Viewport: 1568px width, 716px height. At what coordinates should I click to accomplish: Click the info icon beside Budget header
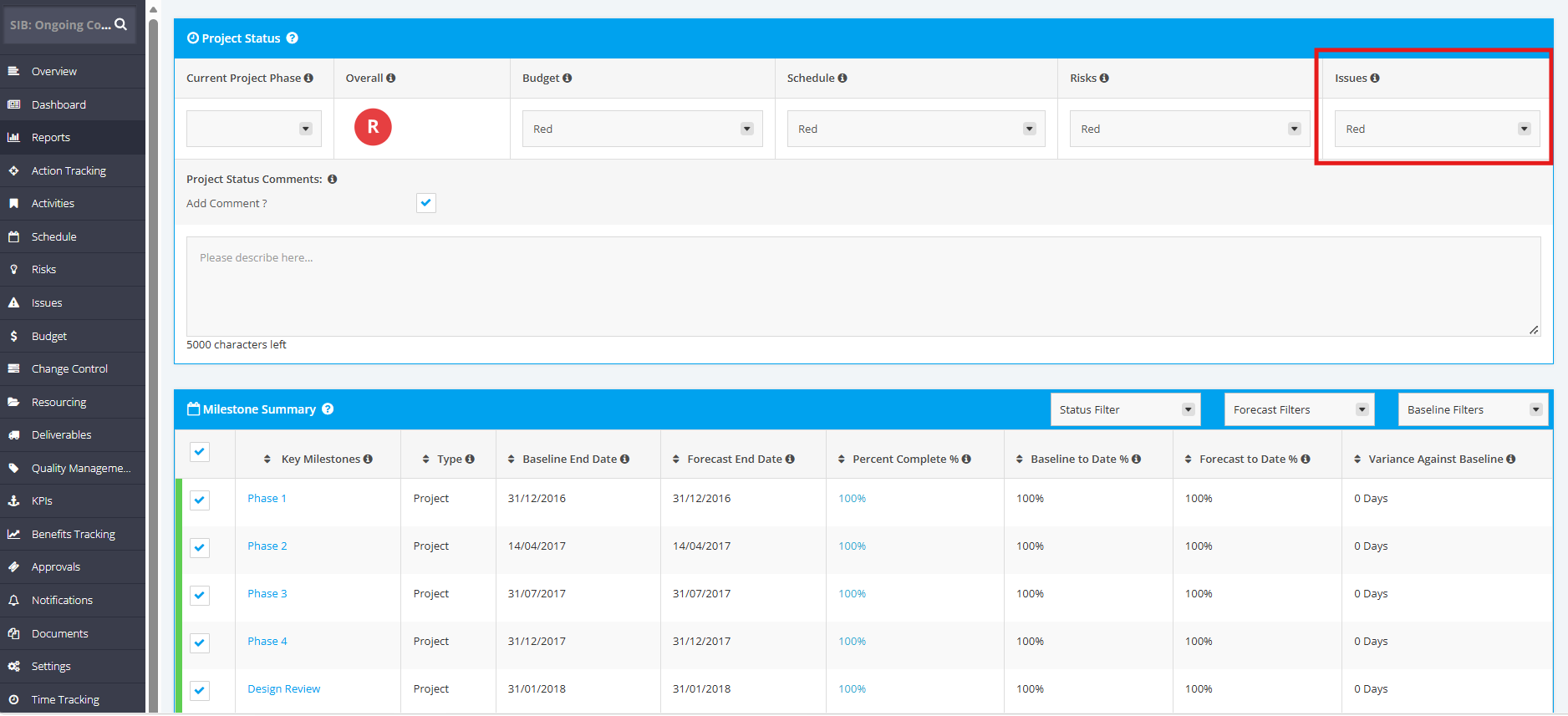point(568,78)
